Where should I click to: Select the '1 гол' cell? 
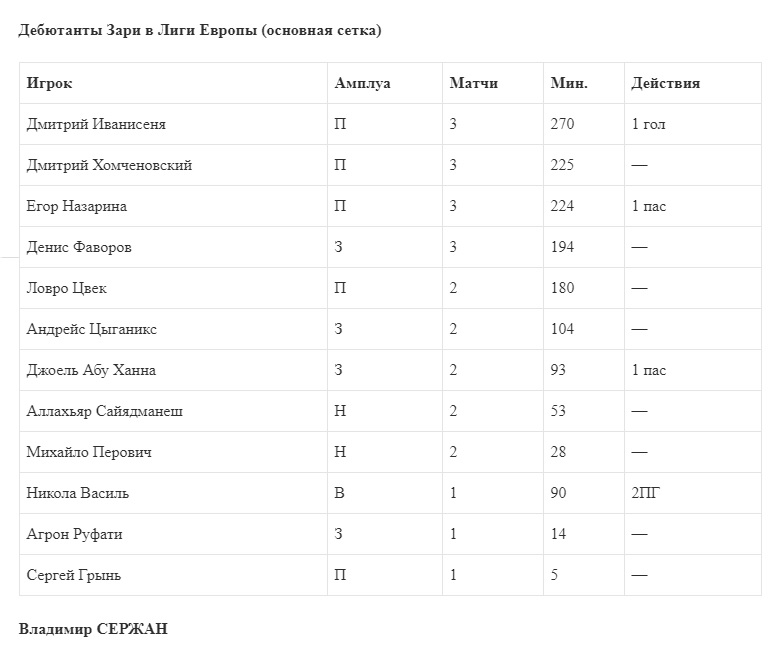[648, 124]
